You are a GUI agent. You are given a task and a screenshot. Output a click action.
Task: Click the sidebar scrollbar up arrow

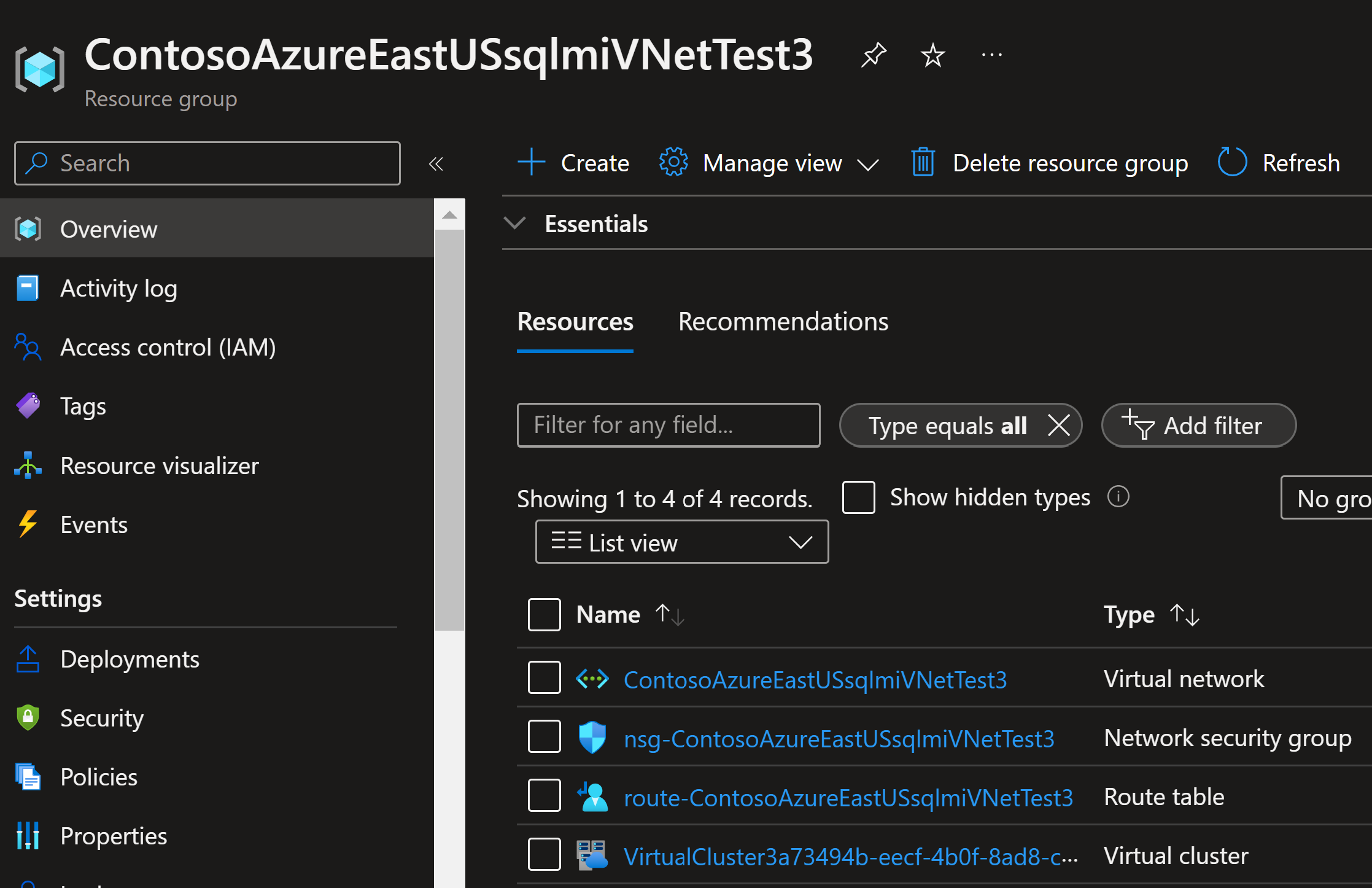pyautogui.click(x=449, y=215)
